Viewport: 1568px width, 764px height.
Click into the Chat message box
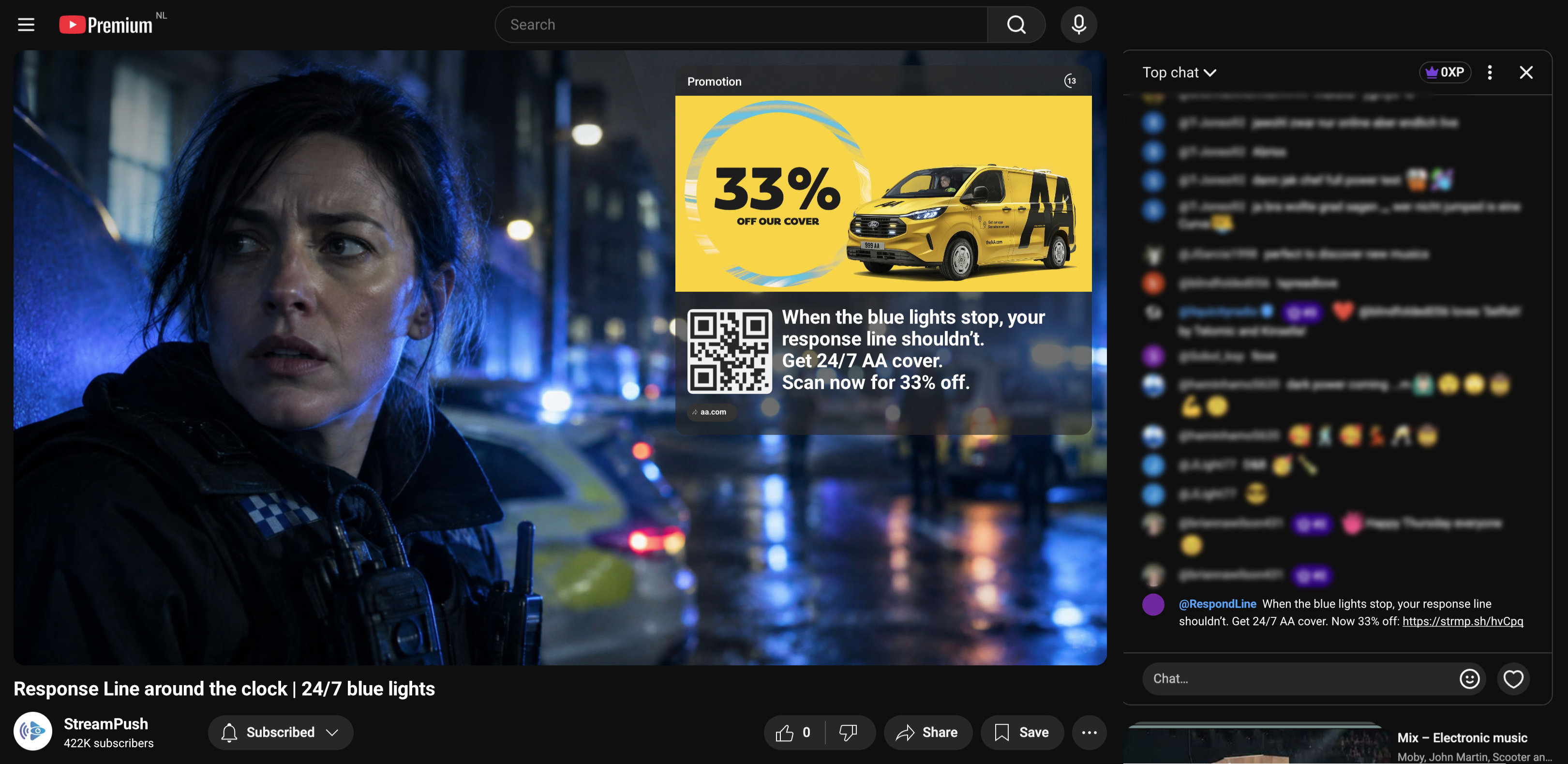coord(1299,678)
